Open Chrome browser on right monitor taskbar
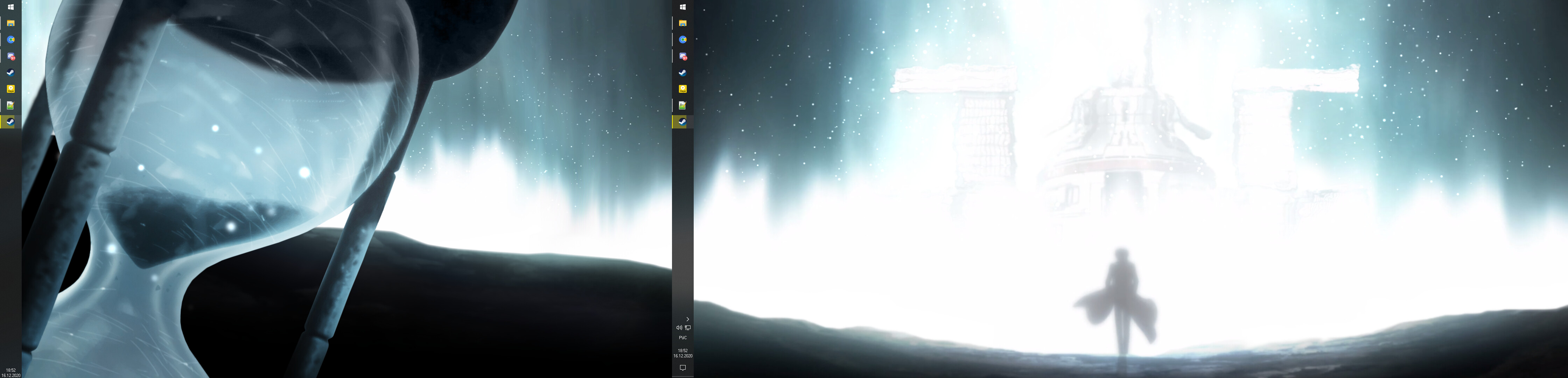The image size is (1568, 378). [683, 40]
